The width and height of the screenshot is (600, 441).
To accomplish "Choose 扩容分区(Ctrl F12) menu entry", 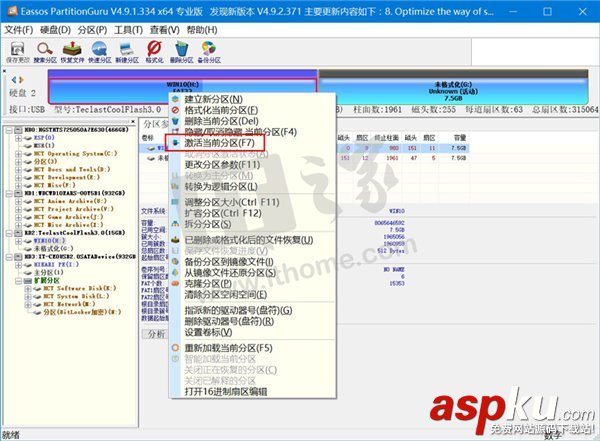I will click(x=252, y=213).
